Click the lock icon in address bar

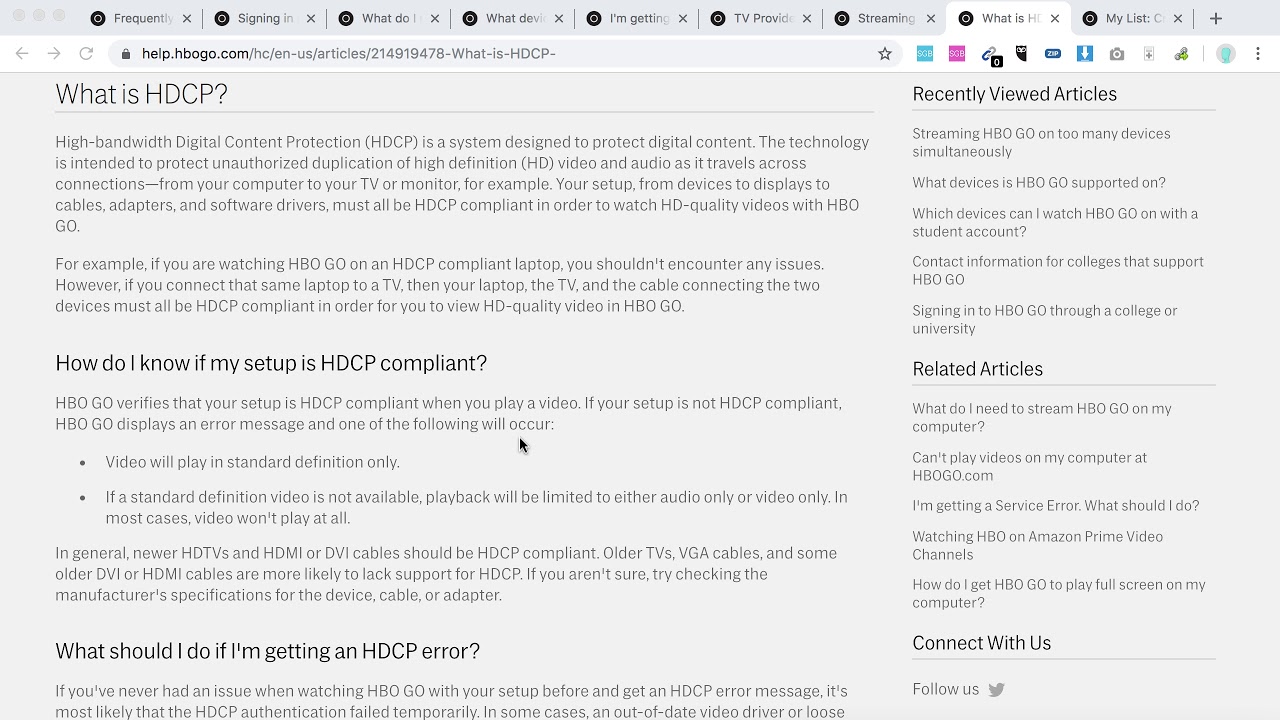pos(126,54)
